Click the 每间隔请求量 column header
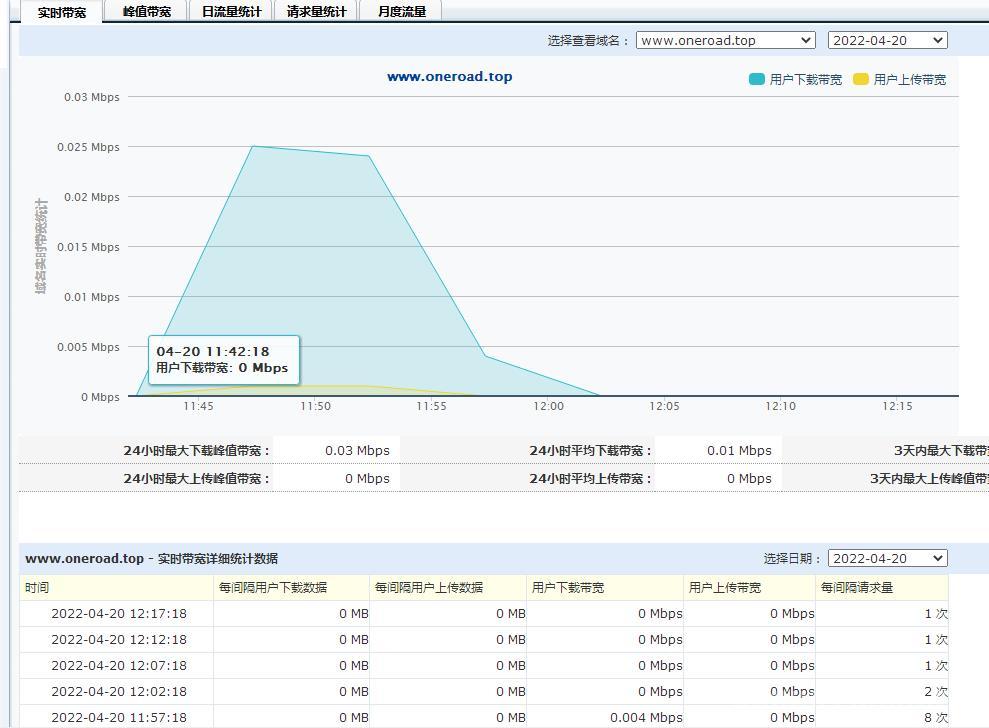Viewport: 989px width, 728px height. pyautogui.click(x=857, y=588)
